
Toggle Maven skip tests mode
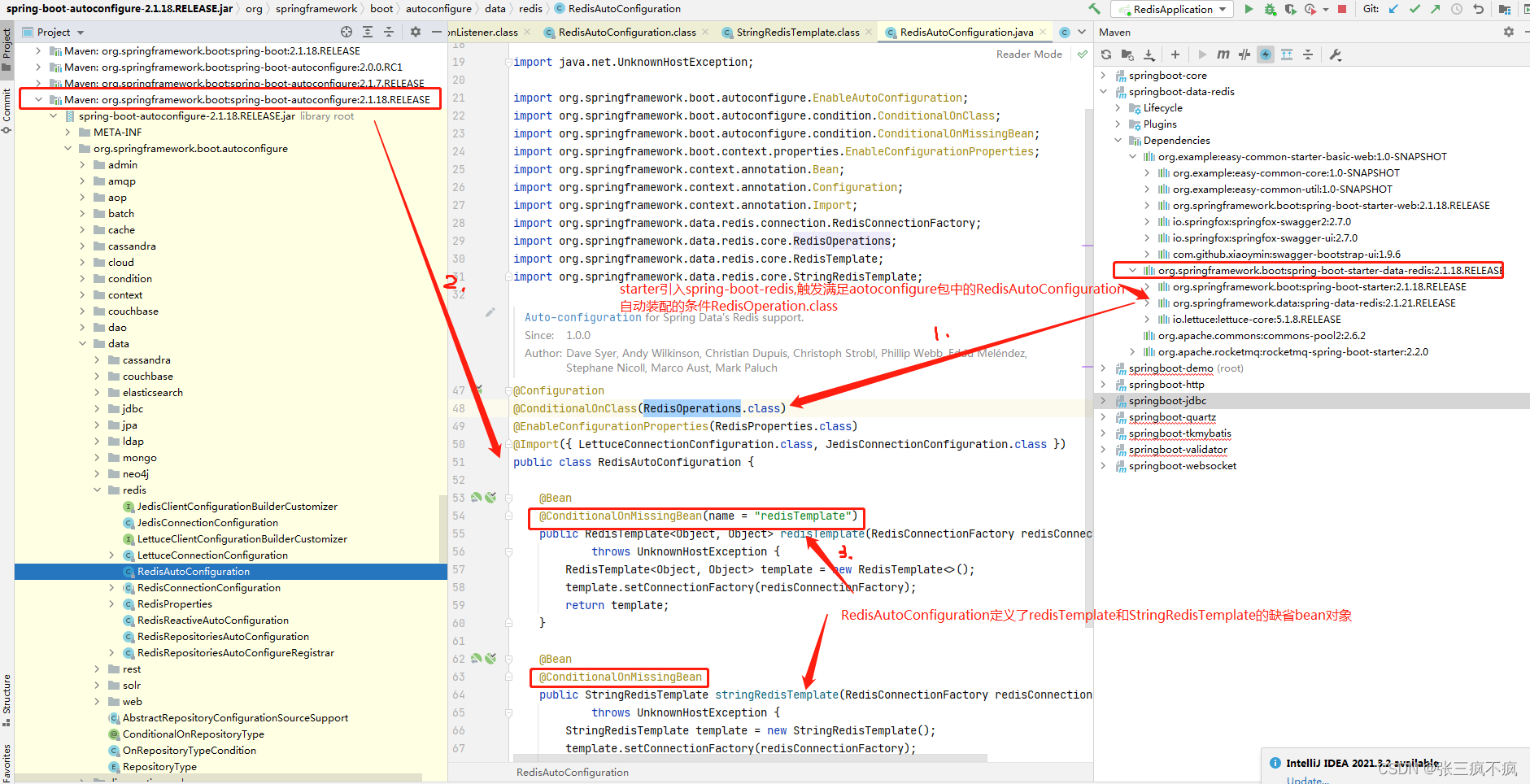point(1266,54)
